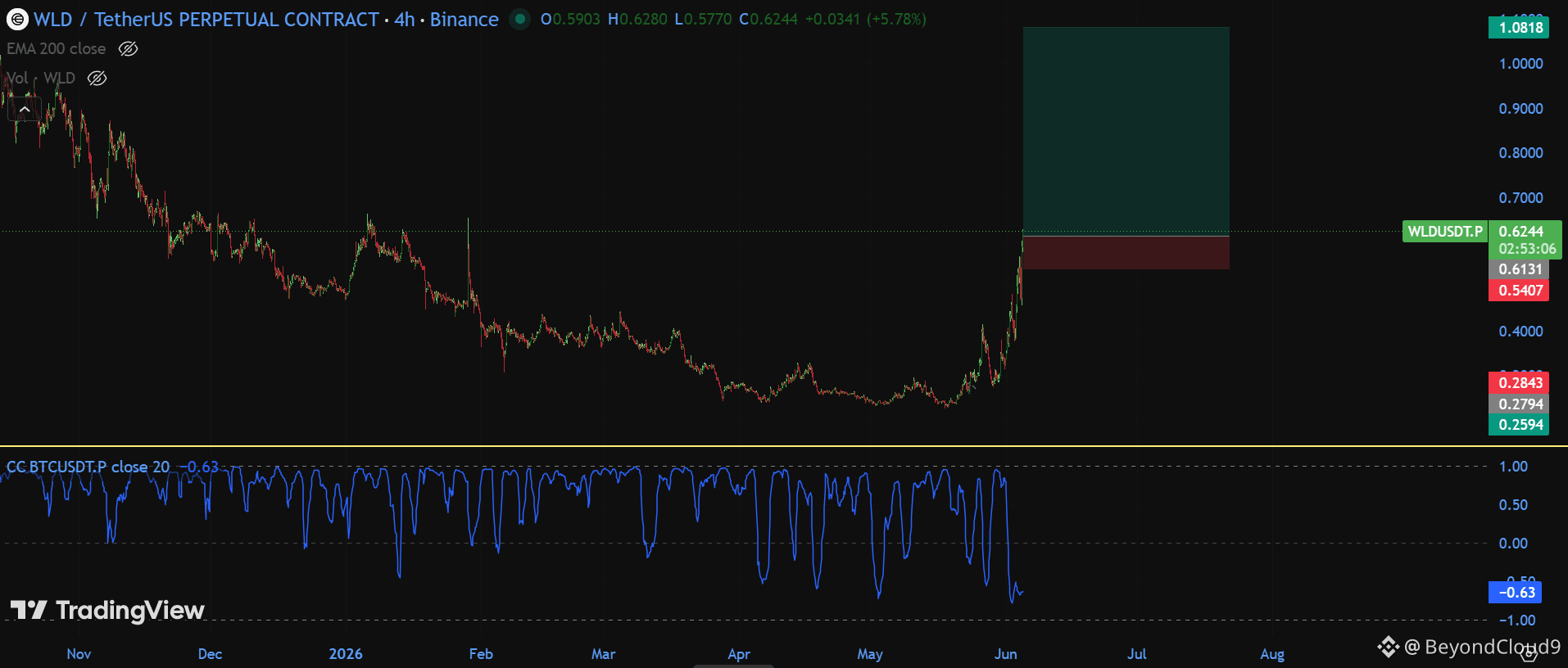The image size is (1568, 668).
Task: Select the red stop-loss zone of the long position
Action: point(1126,252)
